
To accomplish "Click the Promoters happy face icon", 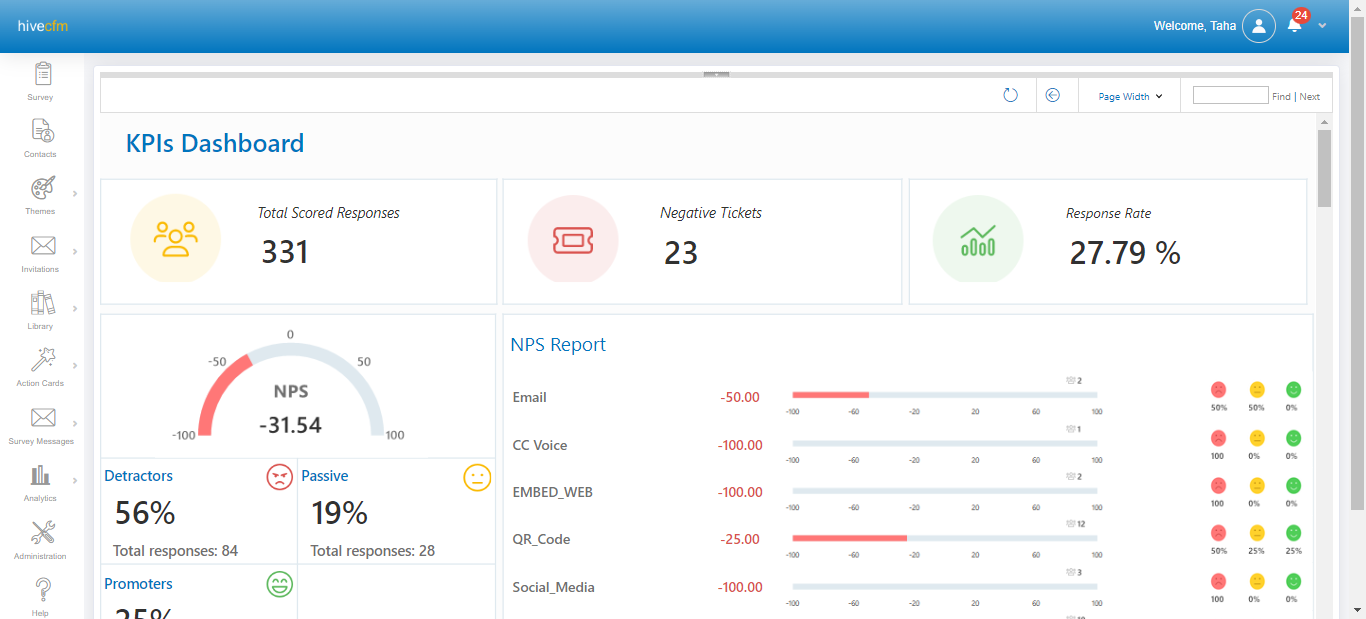I will point(279,584).
